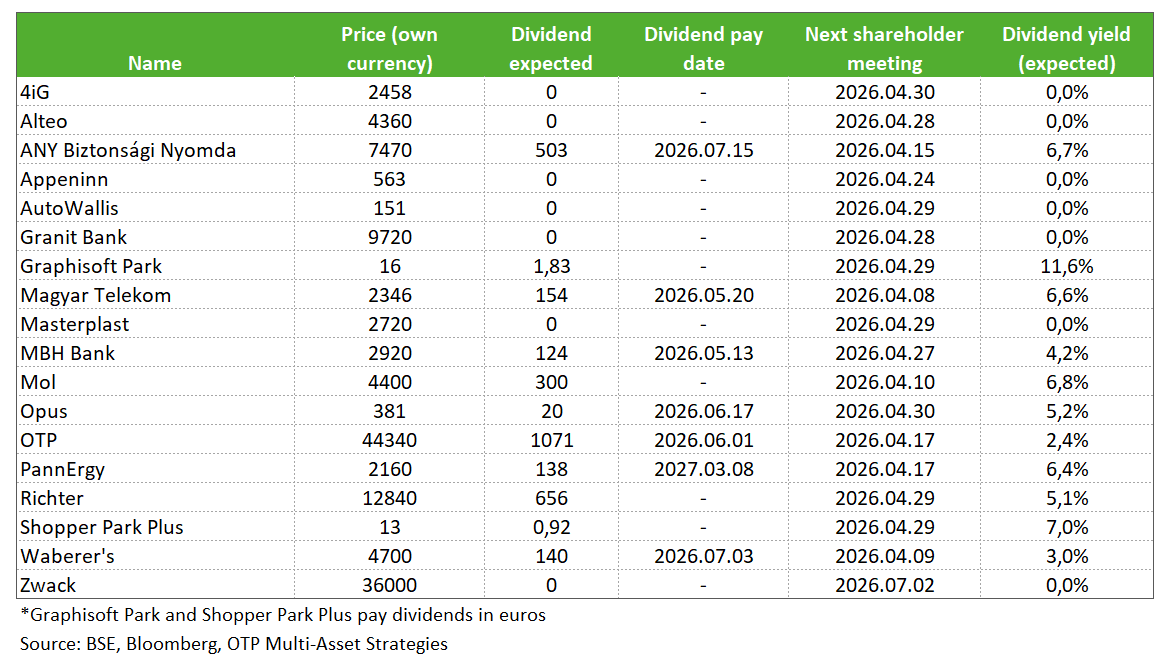1154x657 pixels.
Task: Click the Granit Bank price 9720
Action: click(389, 237)
